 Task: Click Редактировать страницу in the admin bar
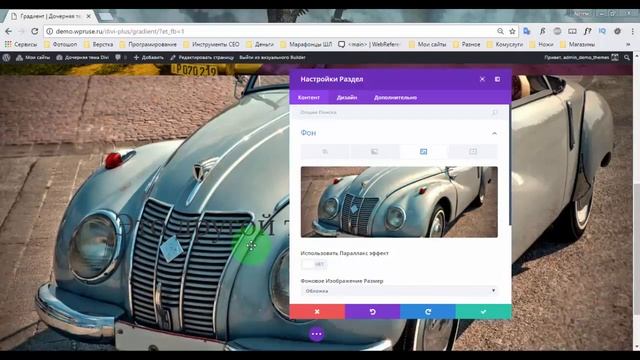pyautogui.click(x=202, y=58)
